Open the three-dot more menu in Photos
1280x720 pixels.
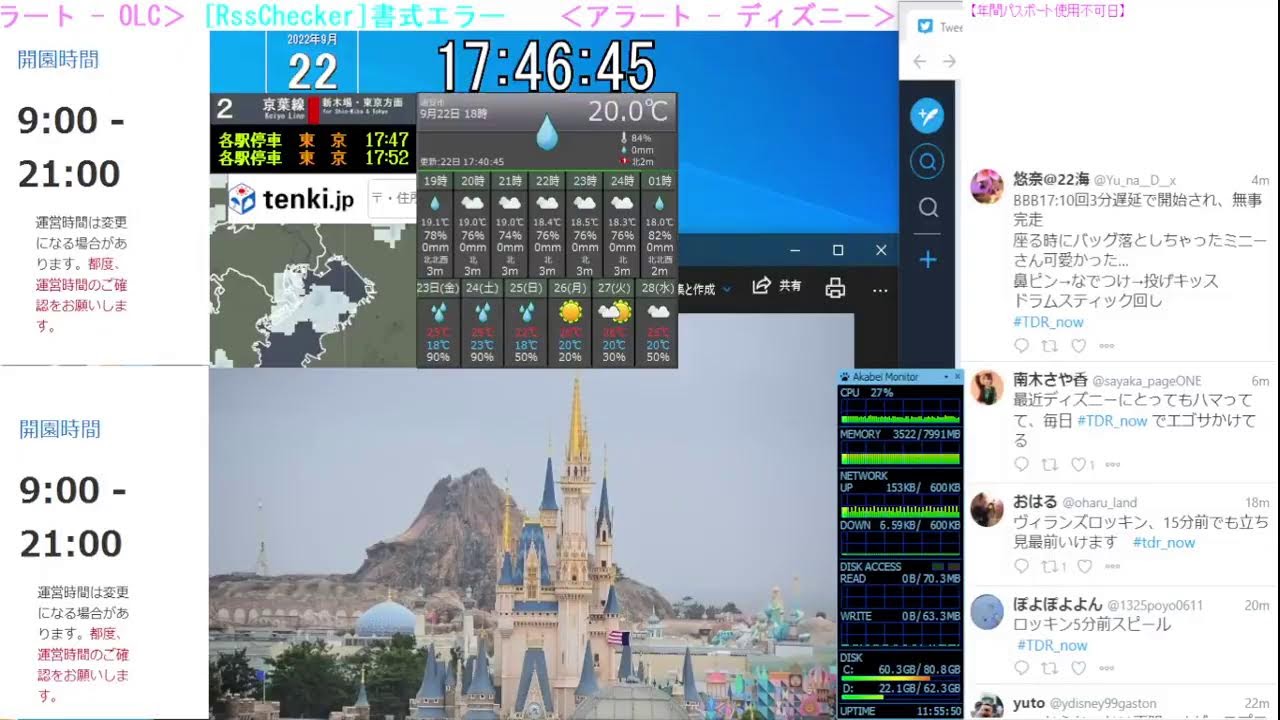880,290
